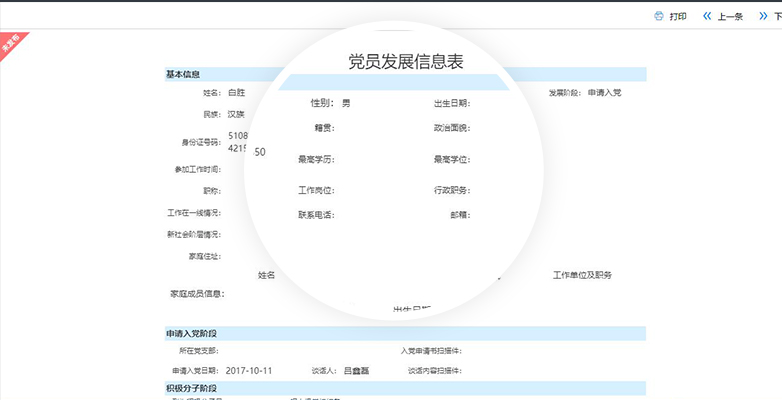
Task: Click the double left chevron icon
Action: pos(707,16)
